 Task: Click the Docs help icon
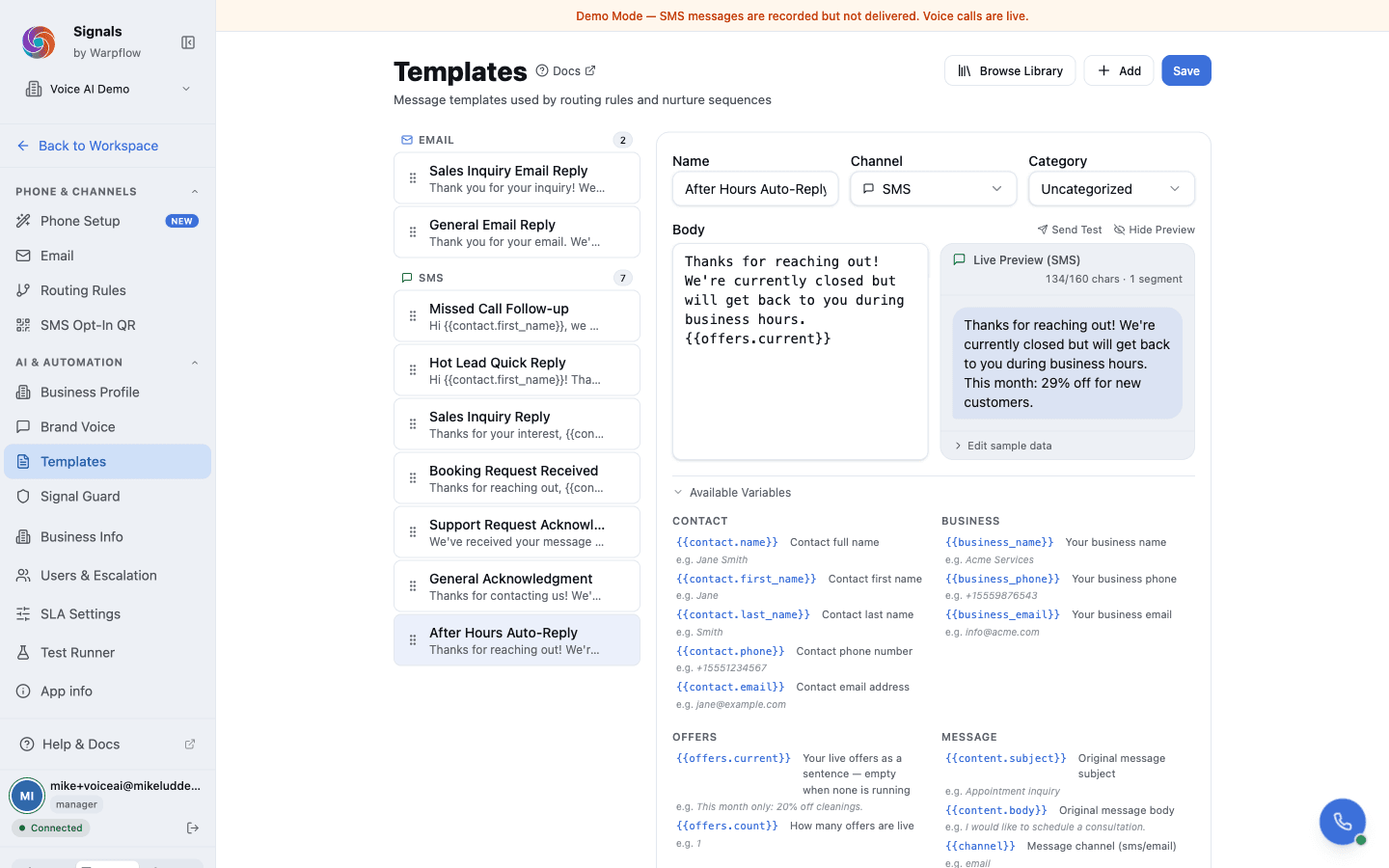click(x=542, y=70)
